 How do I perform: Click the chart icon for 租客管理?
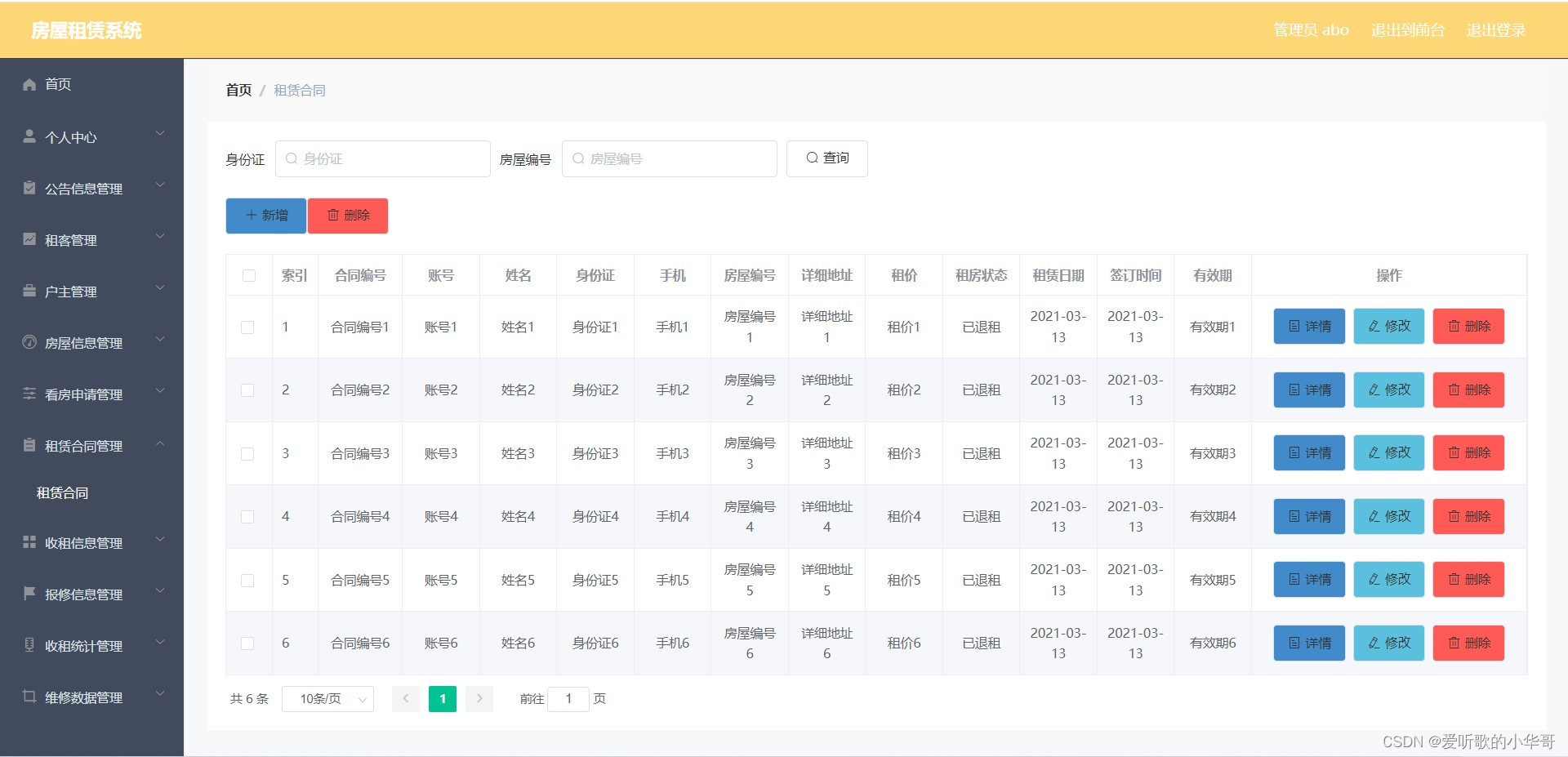29,239
